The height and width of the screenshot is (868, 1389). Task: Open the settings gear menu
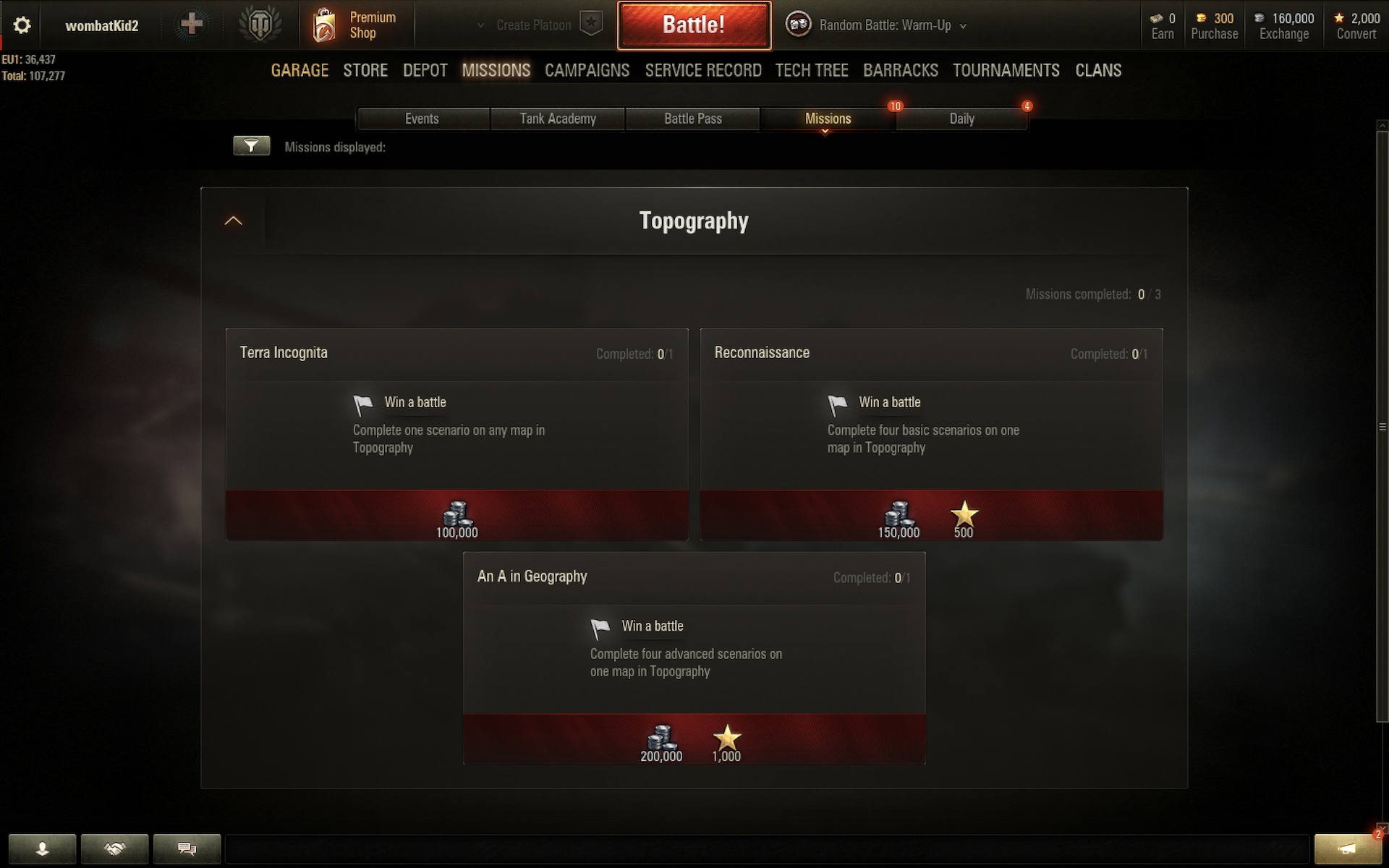click(22, 25)
